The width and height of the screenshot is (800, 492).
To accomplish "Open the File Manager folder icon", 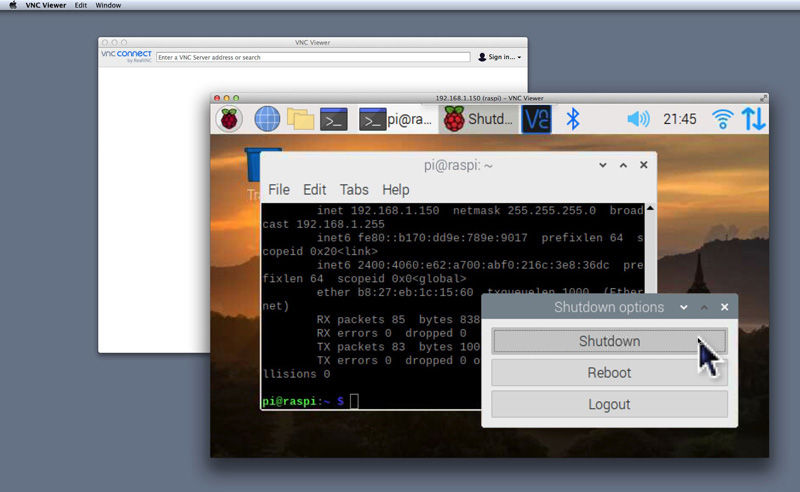I will point(301,119).
